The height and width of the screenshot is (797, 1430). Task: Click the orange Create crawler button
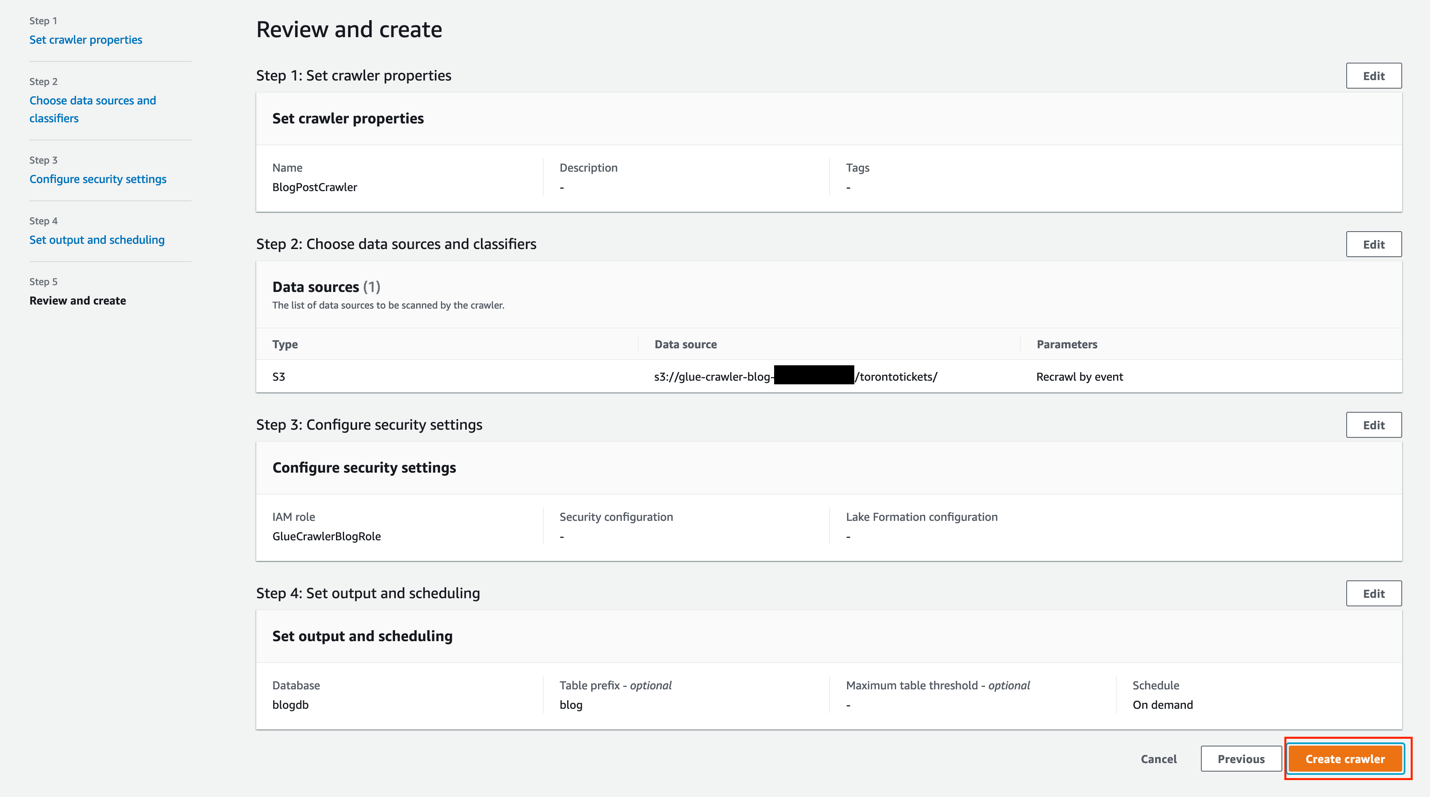pos(1345,759)
